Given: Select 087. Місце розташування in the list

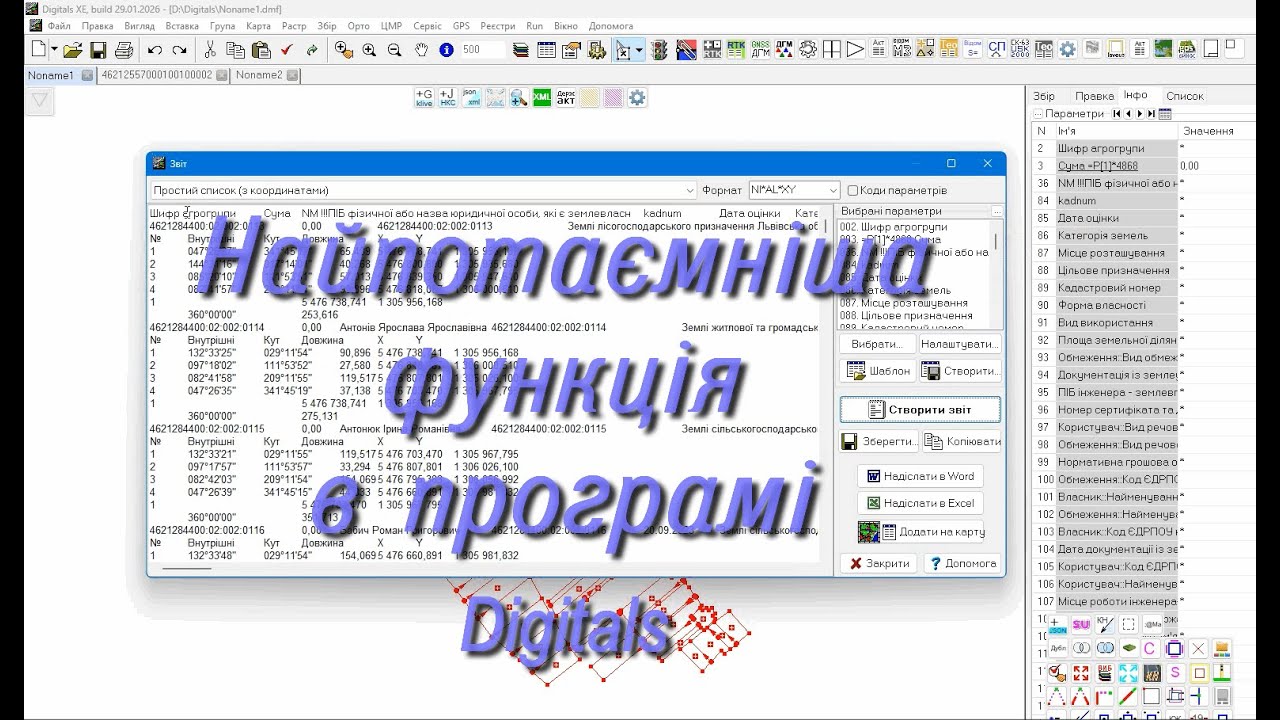Looking at the screenshot, I should tap(904, 303).
